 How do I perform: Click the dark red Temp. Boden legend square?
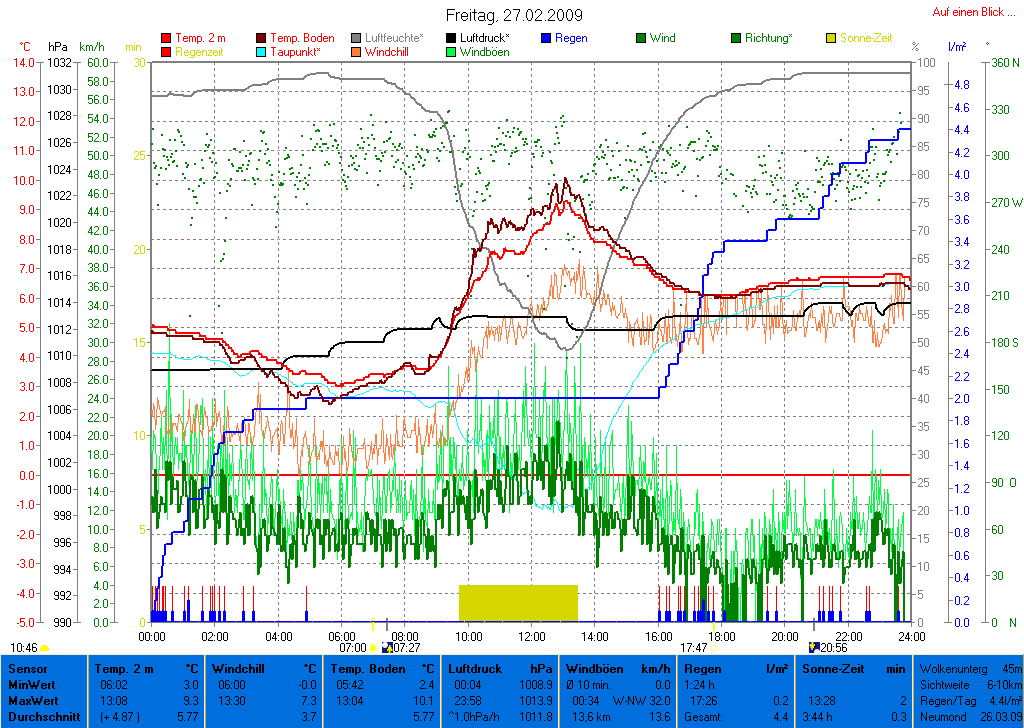[x=262, y=39]
